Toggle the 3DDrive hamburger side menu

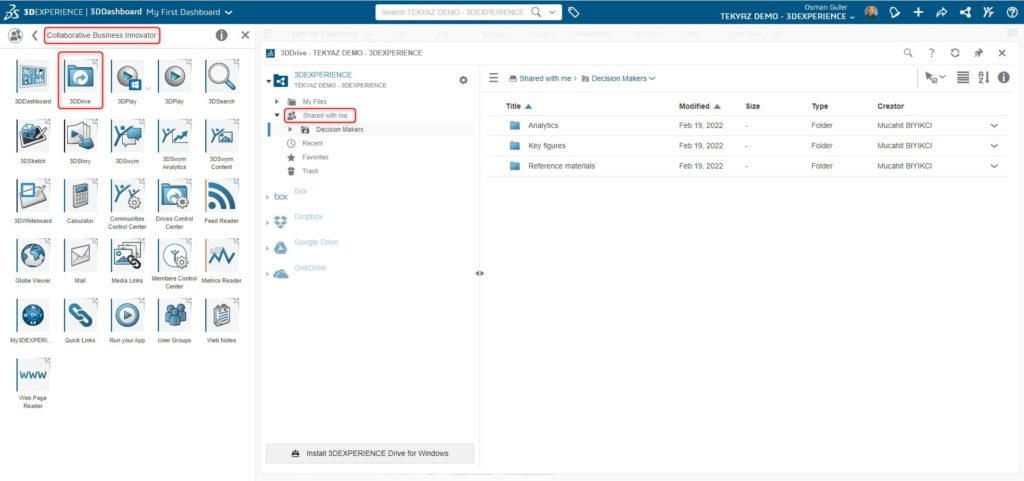(494, 78)
